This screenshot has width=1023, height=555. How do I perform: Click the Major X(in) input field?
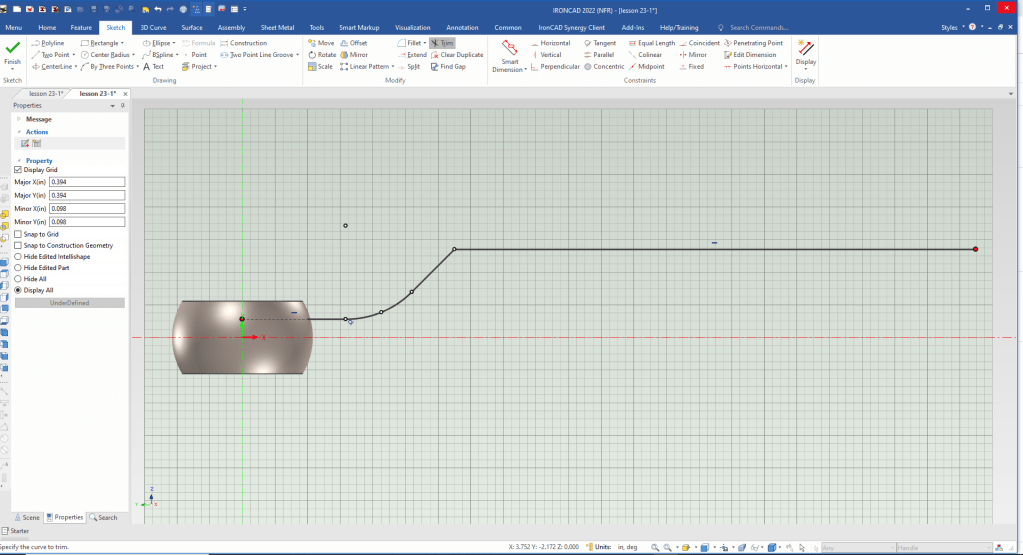[87, 182]
